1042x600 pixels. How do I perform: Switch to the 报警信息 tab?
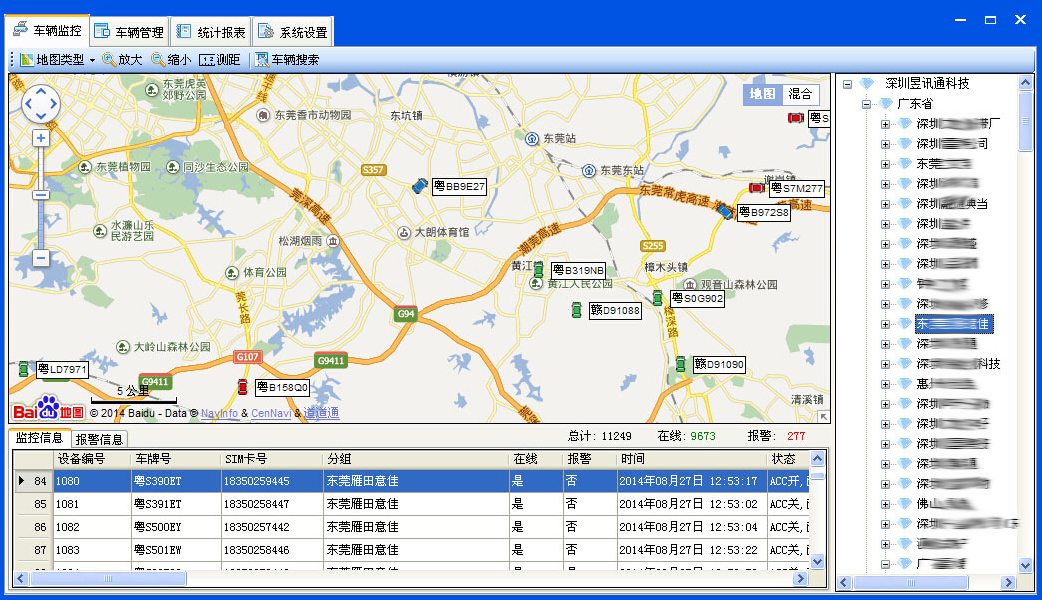point(100,439)
